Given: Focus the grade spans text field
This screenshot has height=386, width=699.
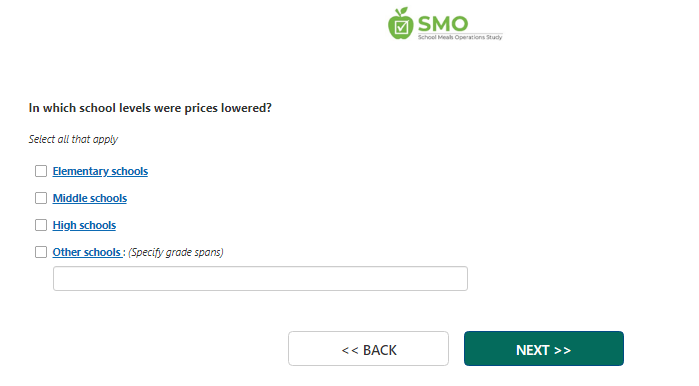Looking at the screenshot, I should pyautogui.click(x=260, y=279).
